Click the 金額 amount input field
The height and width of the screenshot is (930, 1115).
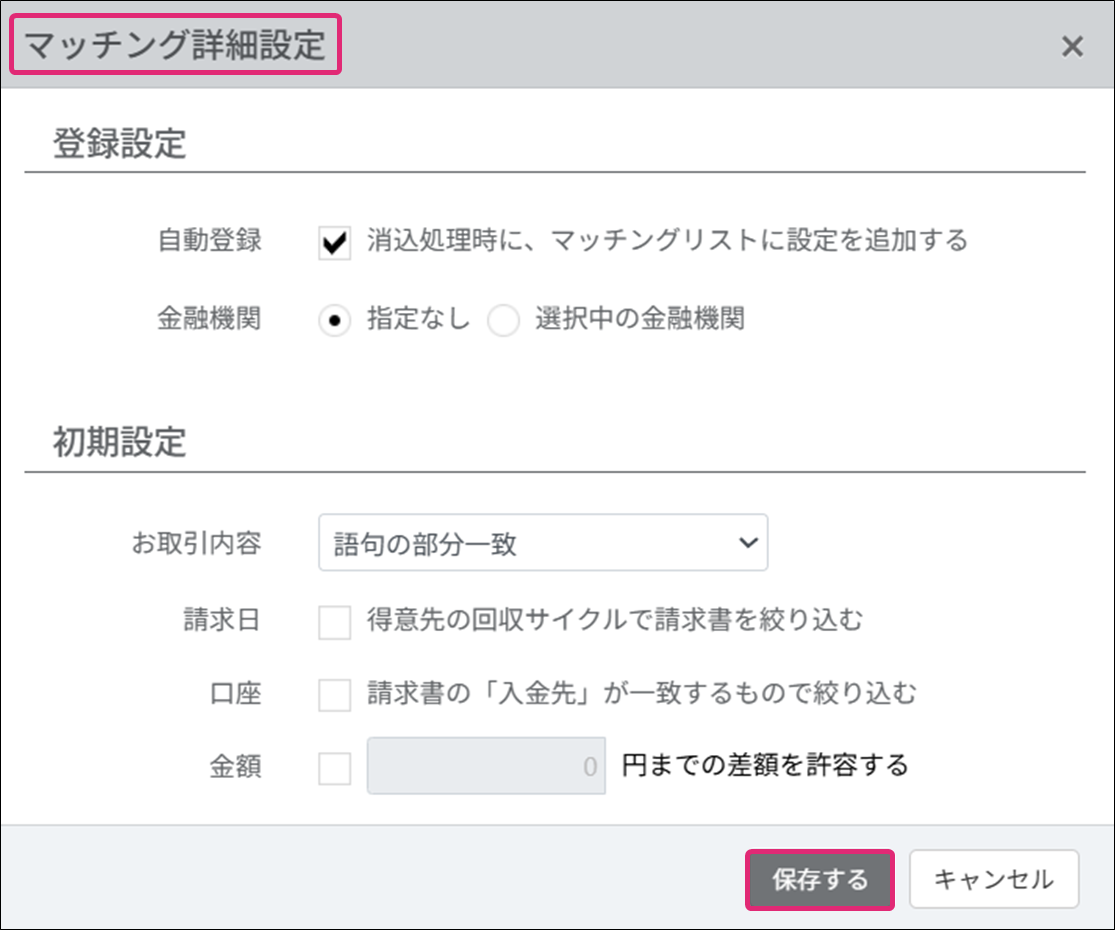(x=486, y=767)
